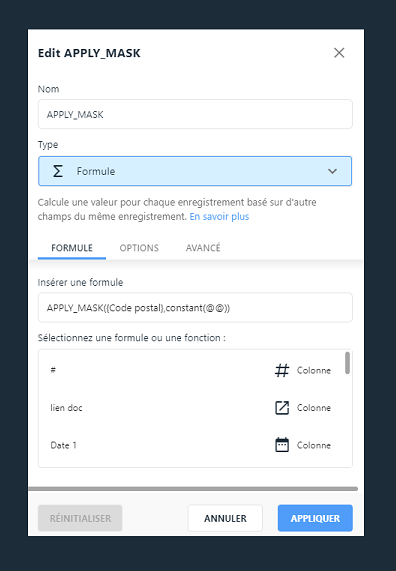Click the external link icon beside lien doc
The height and width of the screenshot is (571, 396).
pos(282,408)
